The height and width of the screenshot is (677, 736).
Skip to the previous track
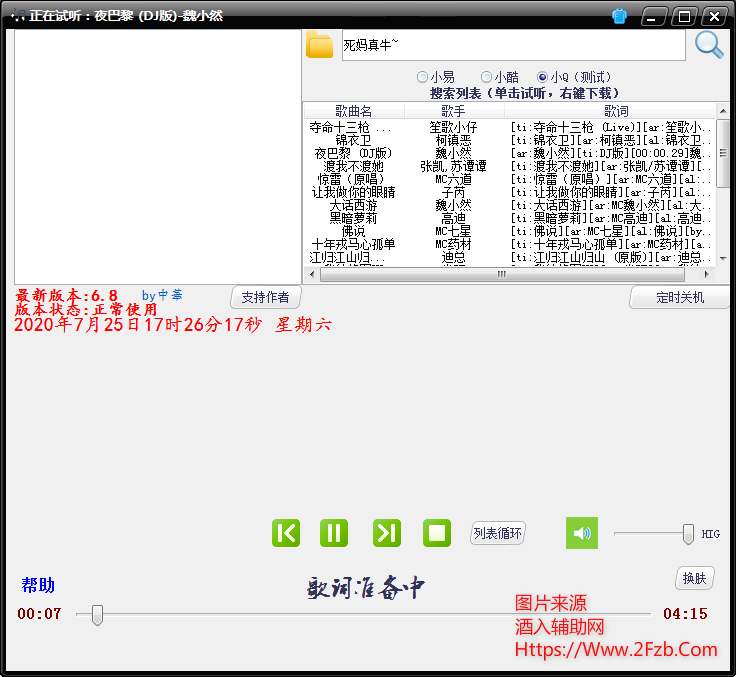[x=286, y=533]
